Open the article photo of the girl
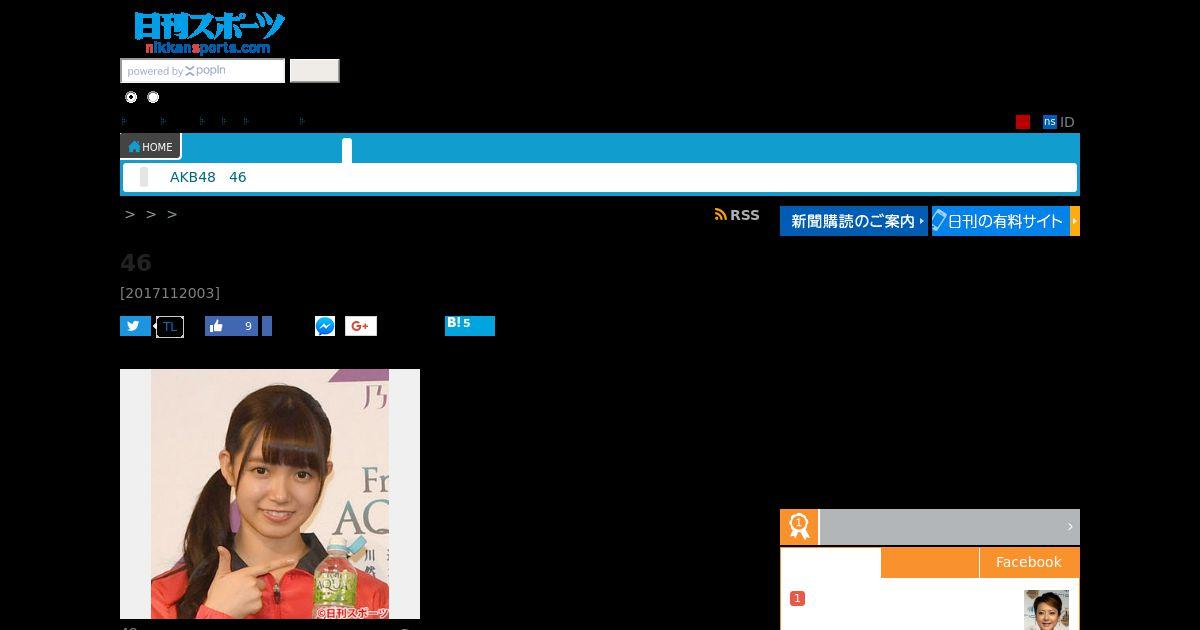 [x=270, y=494]
